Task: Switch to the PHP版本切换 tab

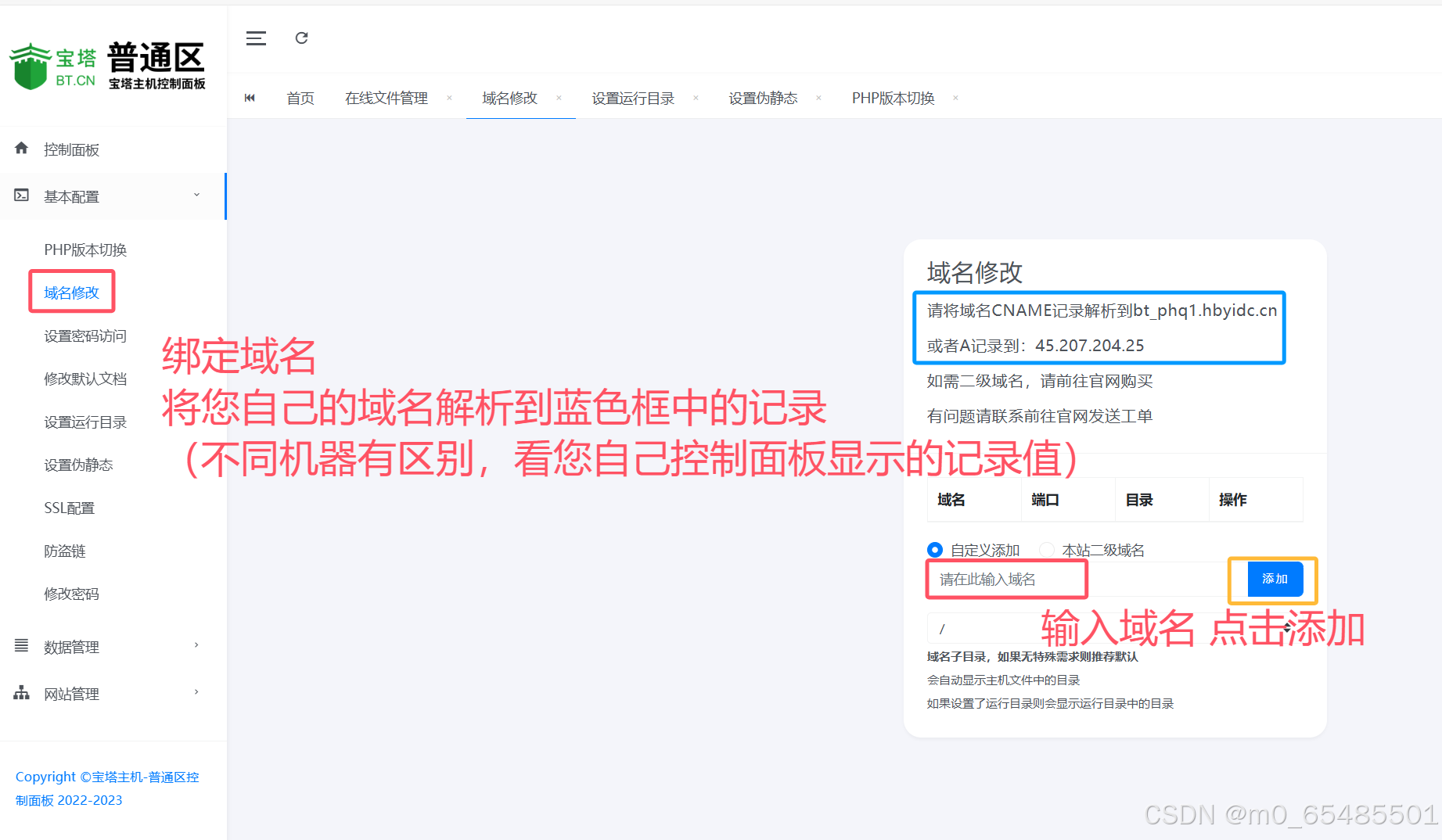Action: pyautogui.click(x=894, y=98)
